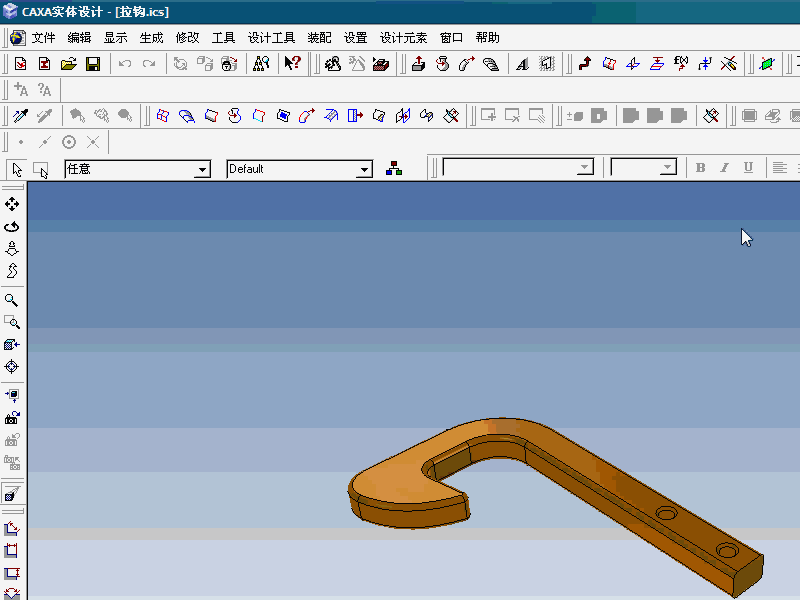800x600 pixels.
Task: Click the save camera icon
Action: coord(12,418)
